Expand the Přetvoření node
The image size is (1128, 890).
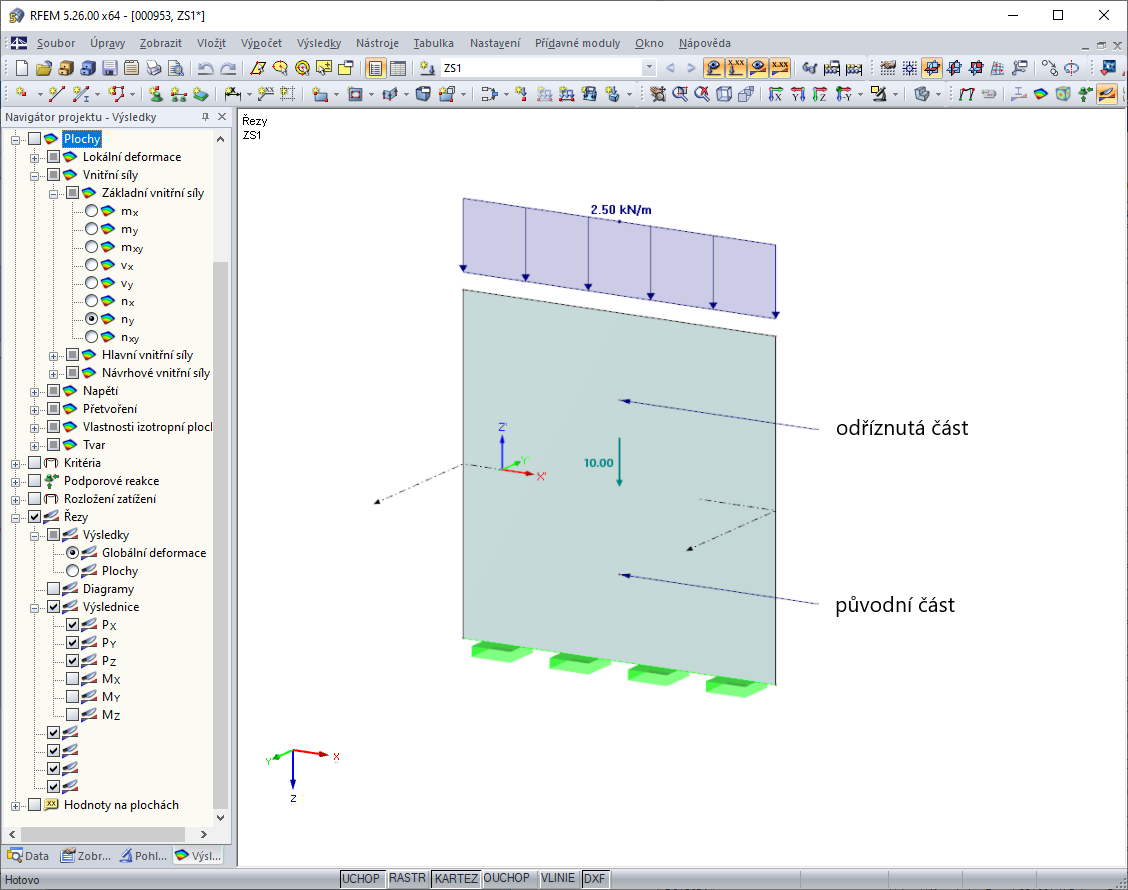[x=34, y=409]
